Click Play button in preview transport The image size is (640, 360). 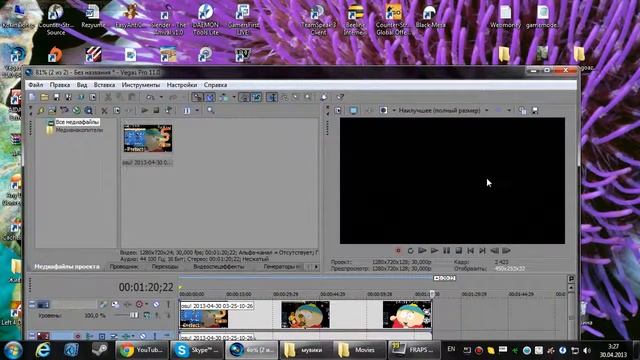pos(434,251)
